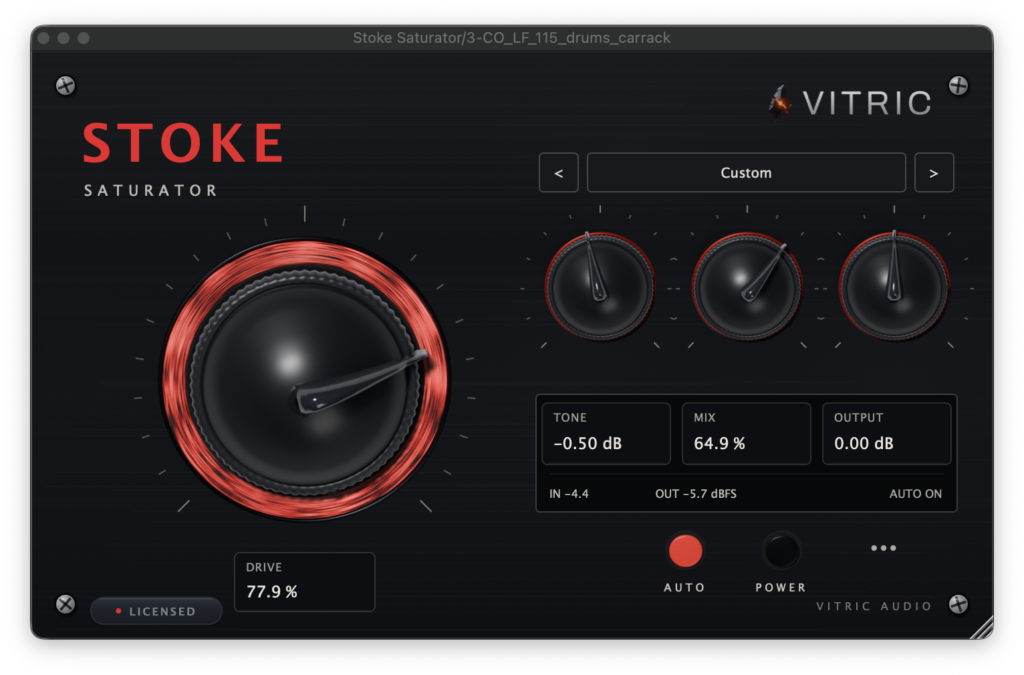Screen dimensions: 1024x675
Task: Open the three-dots more options menu
Action: (883, 548)
